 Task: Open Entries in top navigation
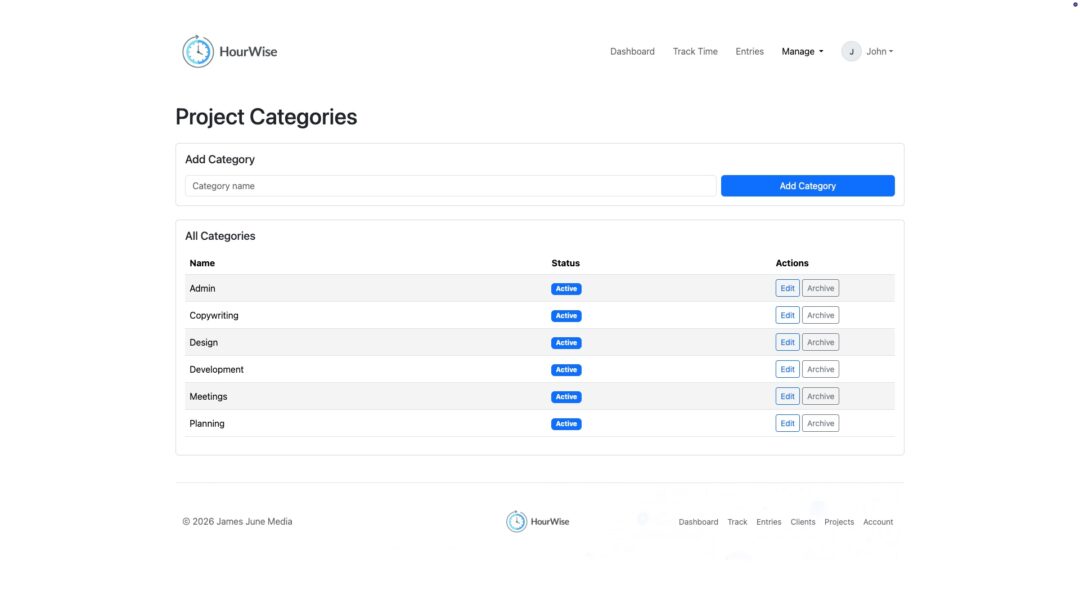point(749,52)
